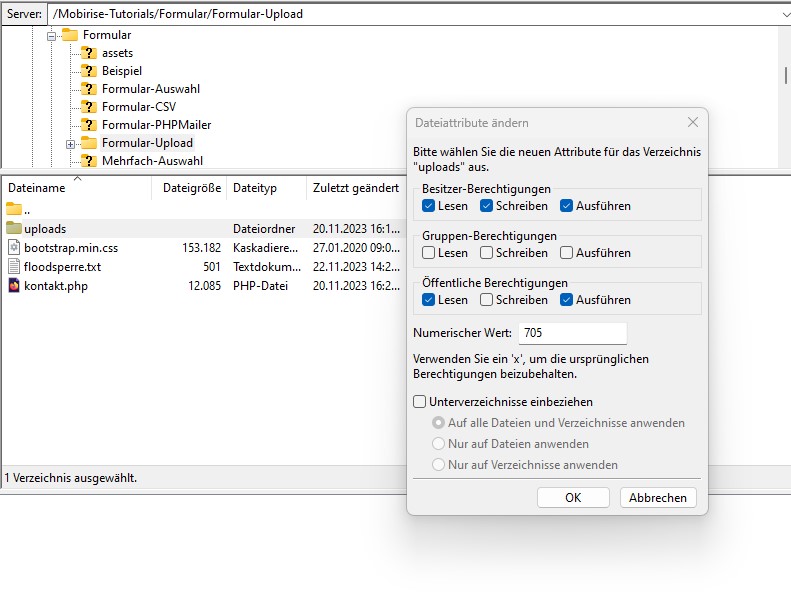
Task: Click the Server path input field
Action: pyautogui.click(x=419, y=14)
